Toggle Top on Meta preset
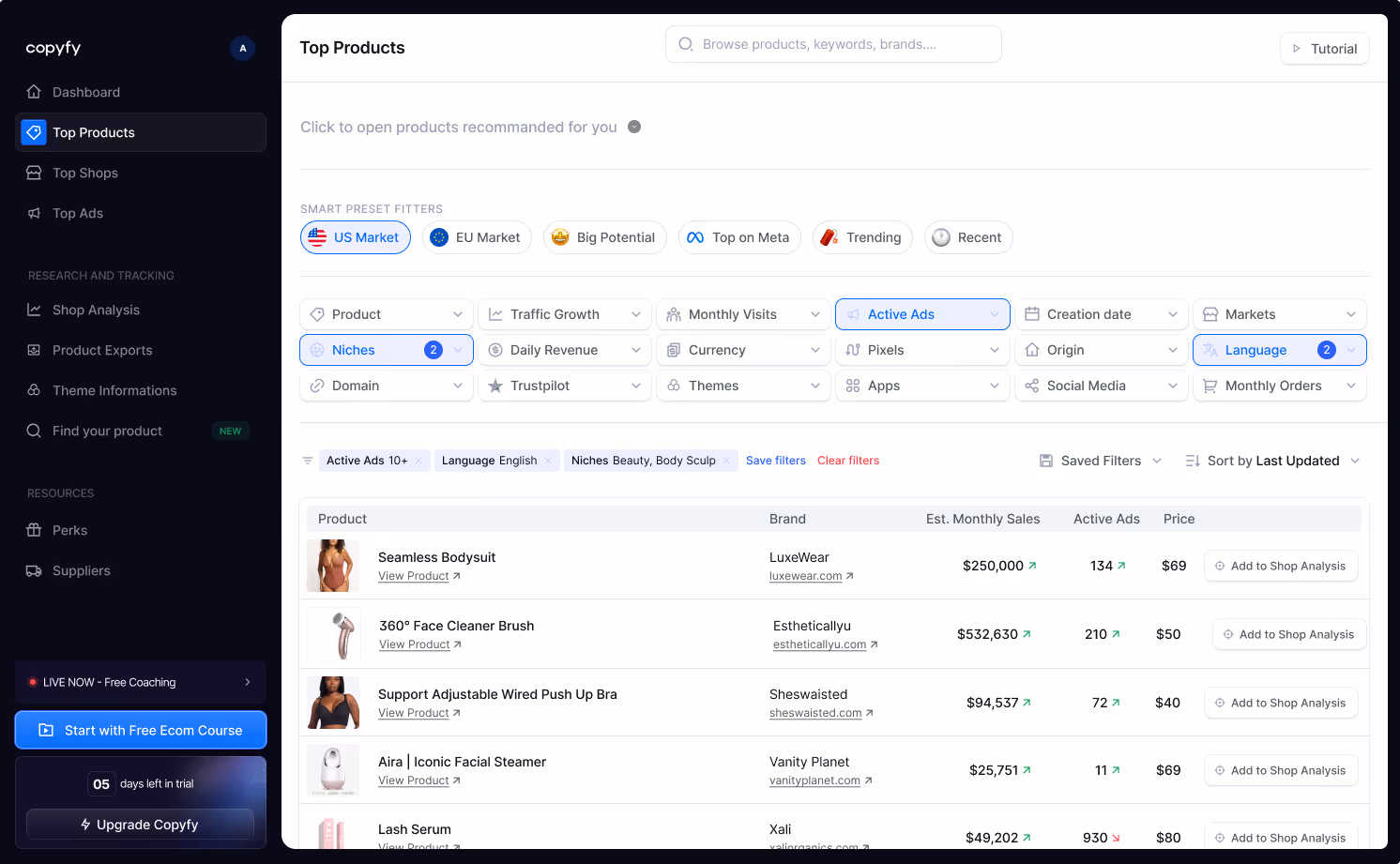The image size is (1400, 864). [739, 237]
